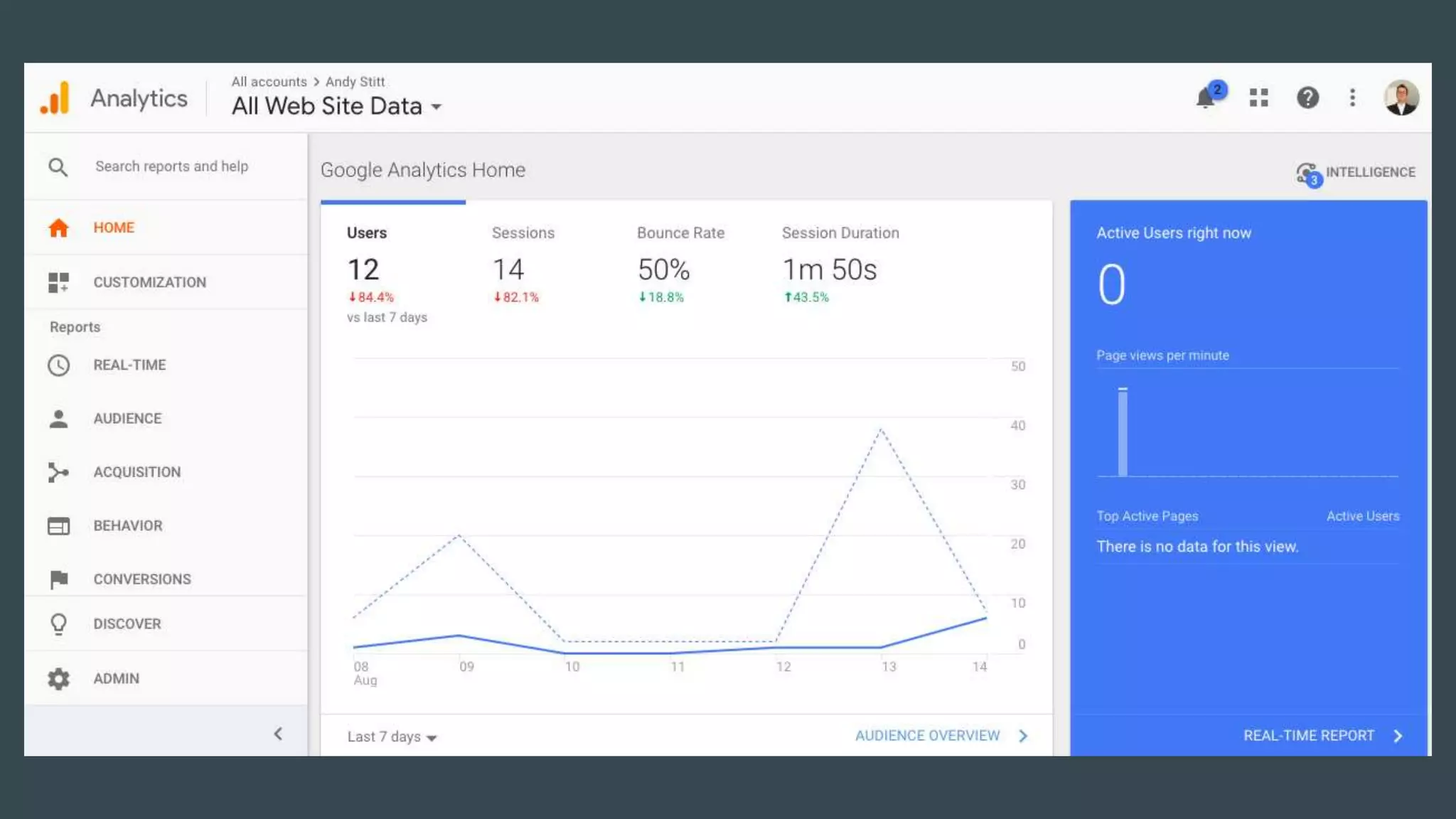
Task: Click the Admin gear icon
Action: pyautogui.click(x=58, y=679)
